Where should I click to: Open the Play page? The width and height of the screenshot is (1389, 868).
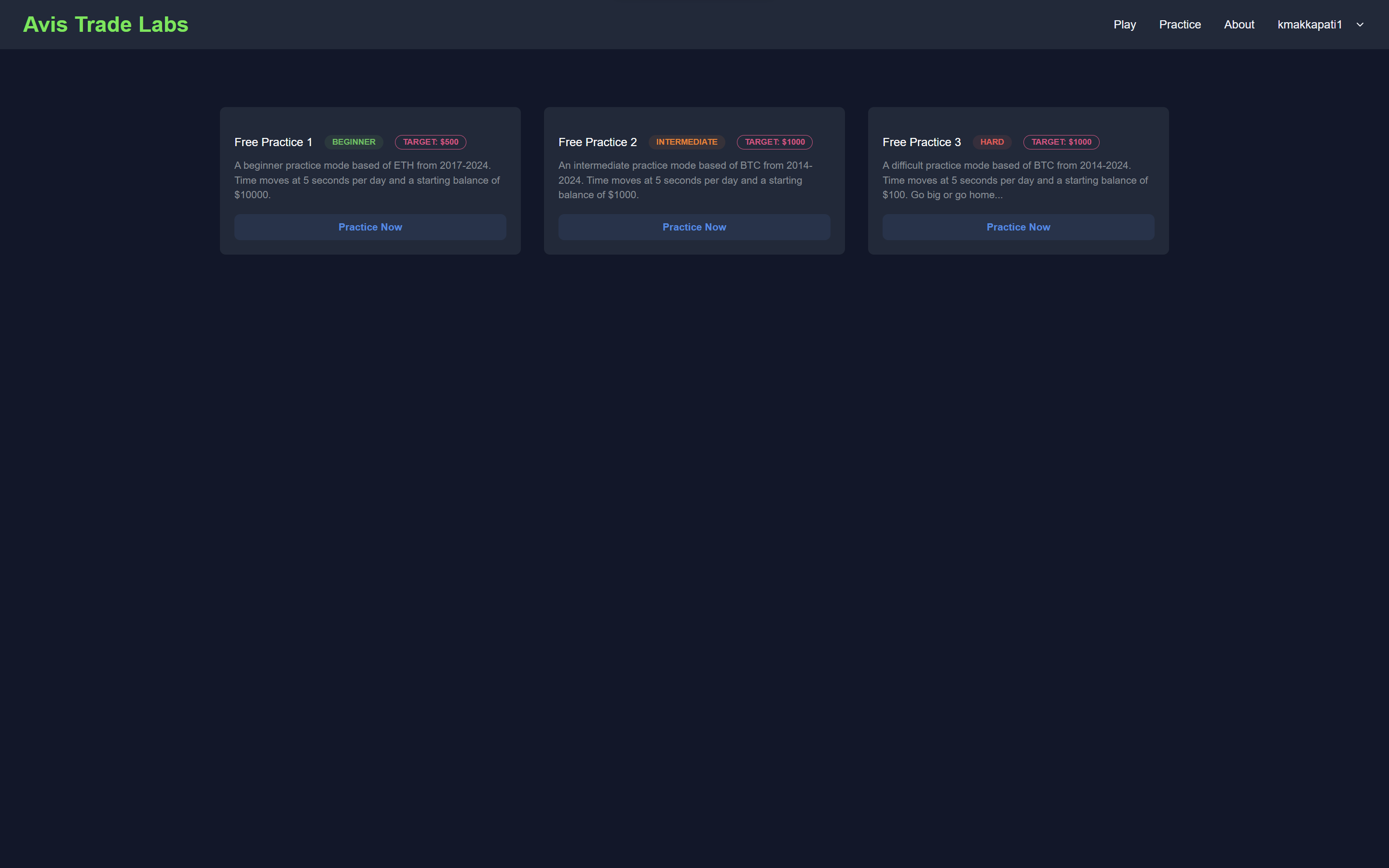[x=1124, y=25]
